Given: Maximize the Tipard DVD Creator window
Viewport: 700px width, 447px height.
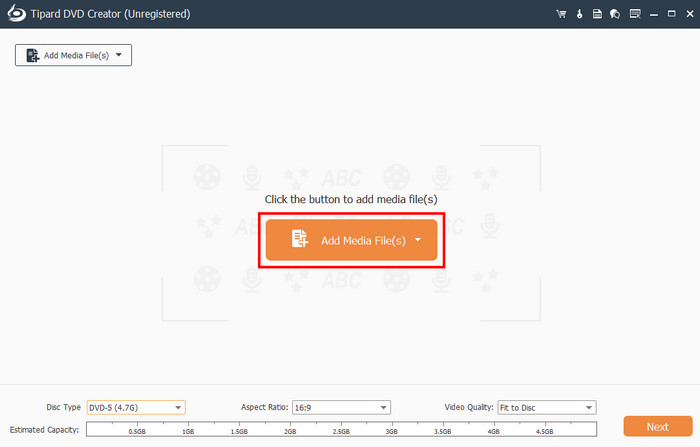Looking at the screenshot, I should [x=671, y=14].
